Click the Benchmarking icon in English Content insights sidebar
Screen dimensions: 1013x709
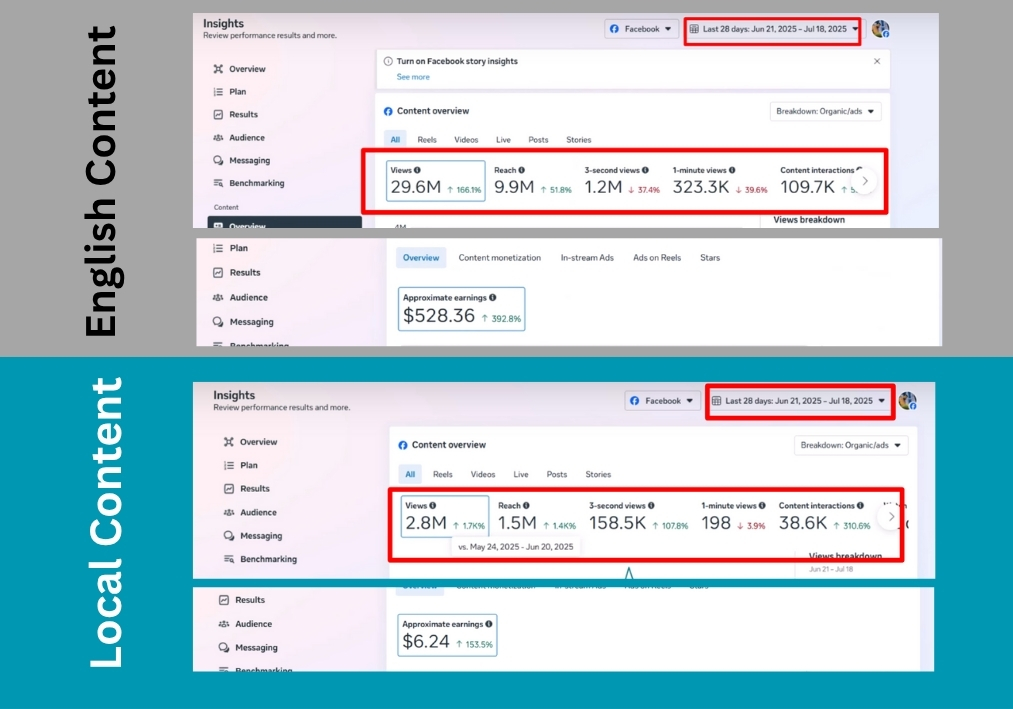218,183
